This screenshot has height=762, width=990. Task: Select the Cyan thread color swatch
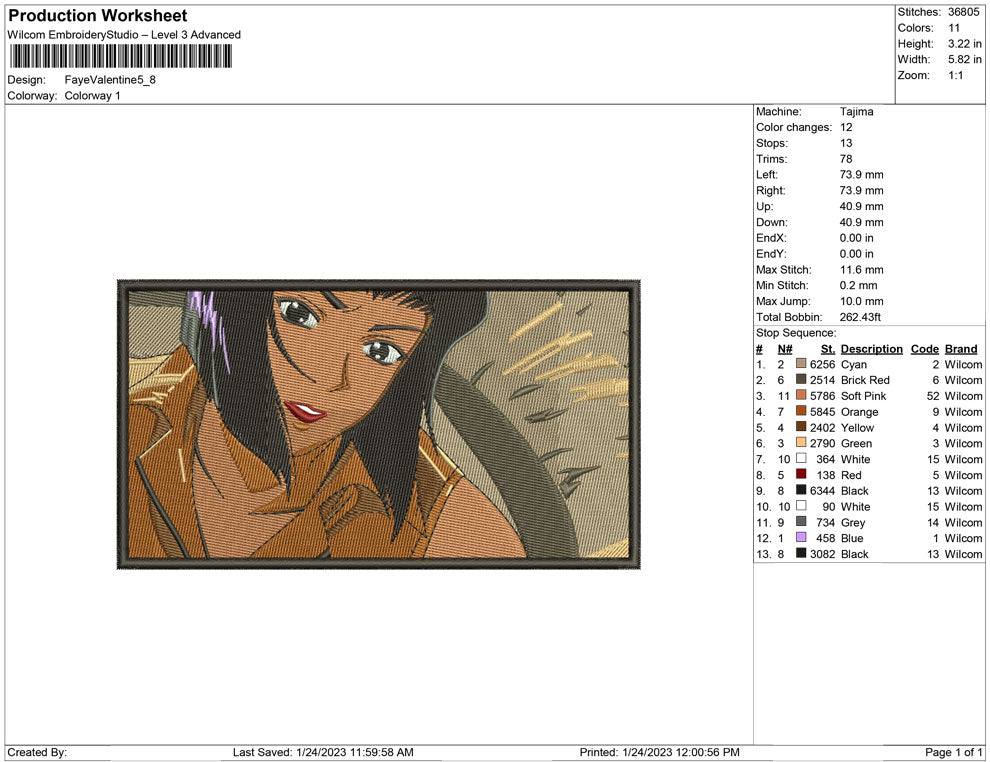pos(801,364)
